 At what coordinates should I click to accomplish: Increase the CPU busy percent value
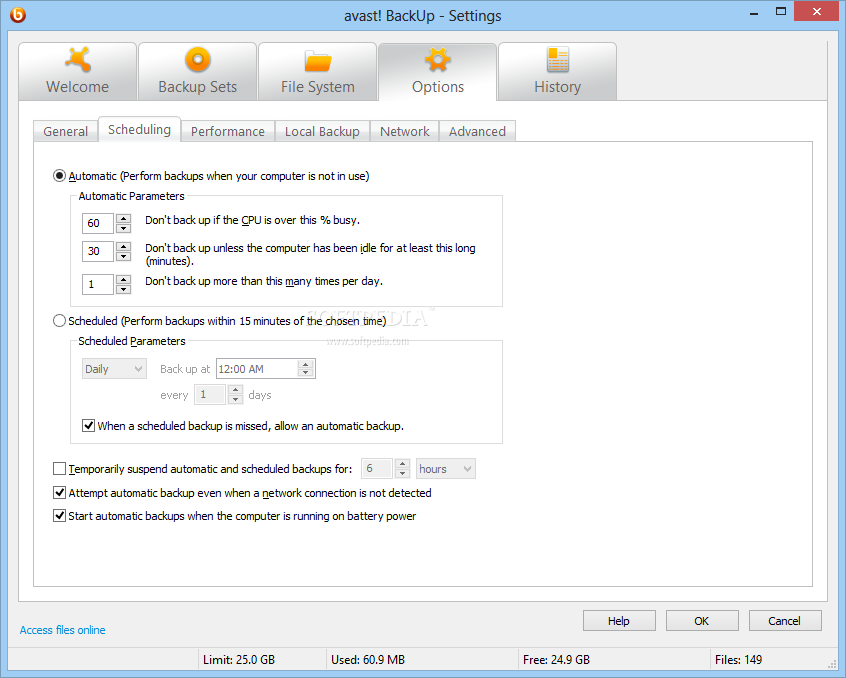124,218
